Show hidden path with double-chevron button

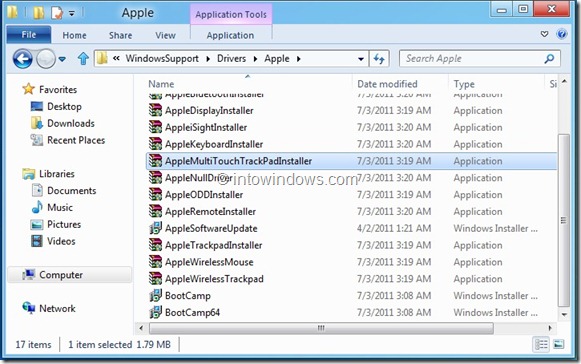(116, 58)
